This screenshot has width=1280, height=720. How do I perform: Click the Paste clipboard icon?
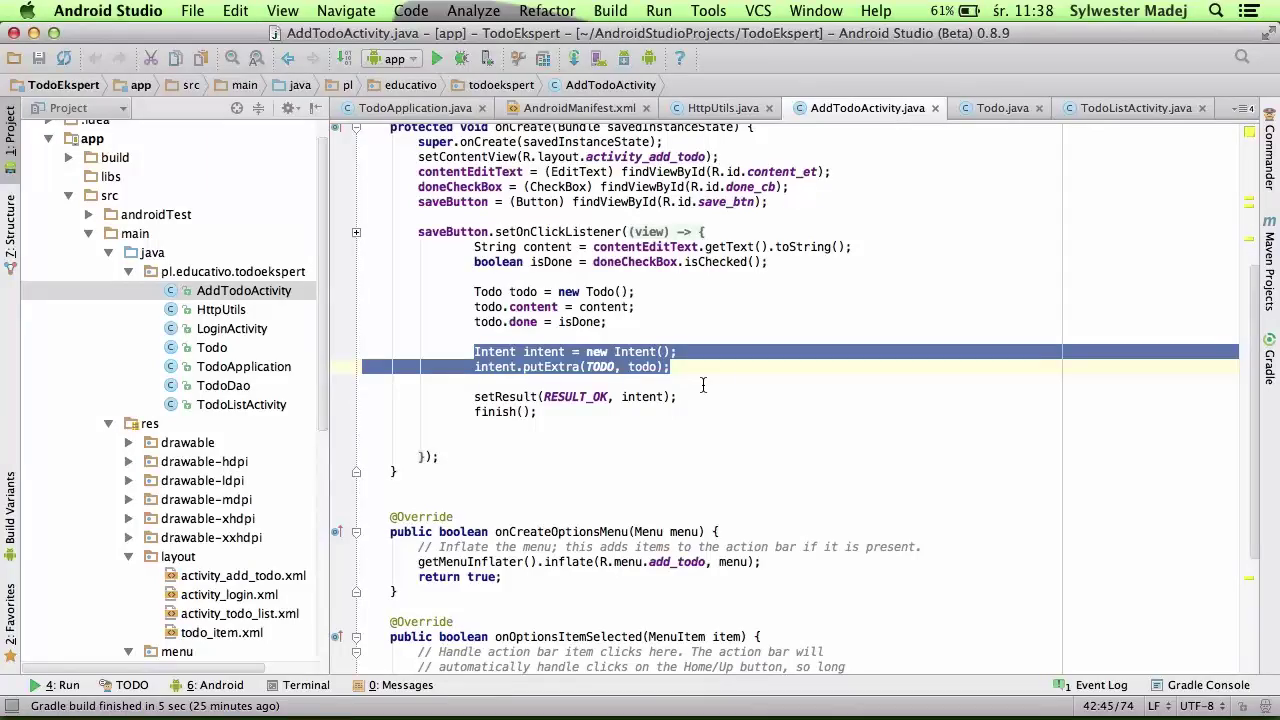click(201, 58)
